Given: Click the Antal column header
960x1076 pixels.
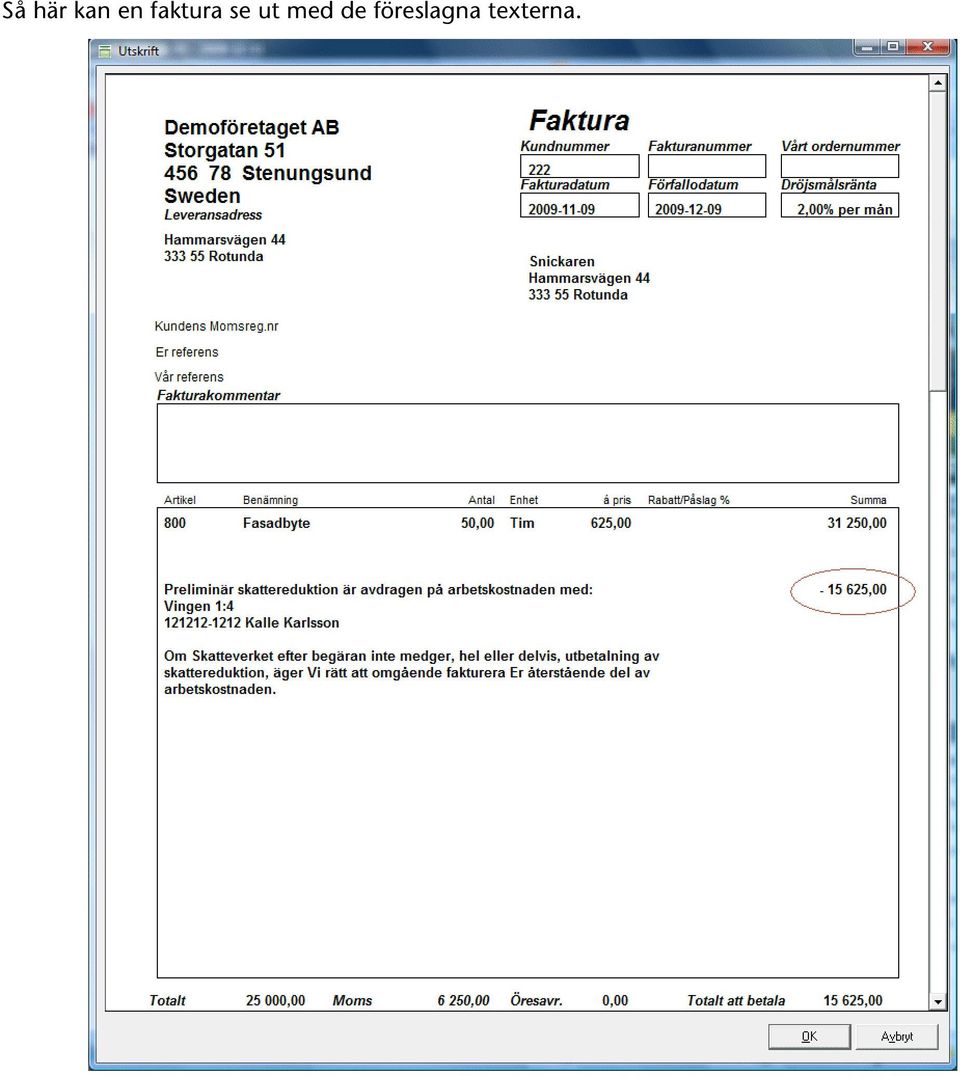Looking at the screenshot, I should coord(481,500).
